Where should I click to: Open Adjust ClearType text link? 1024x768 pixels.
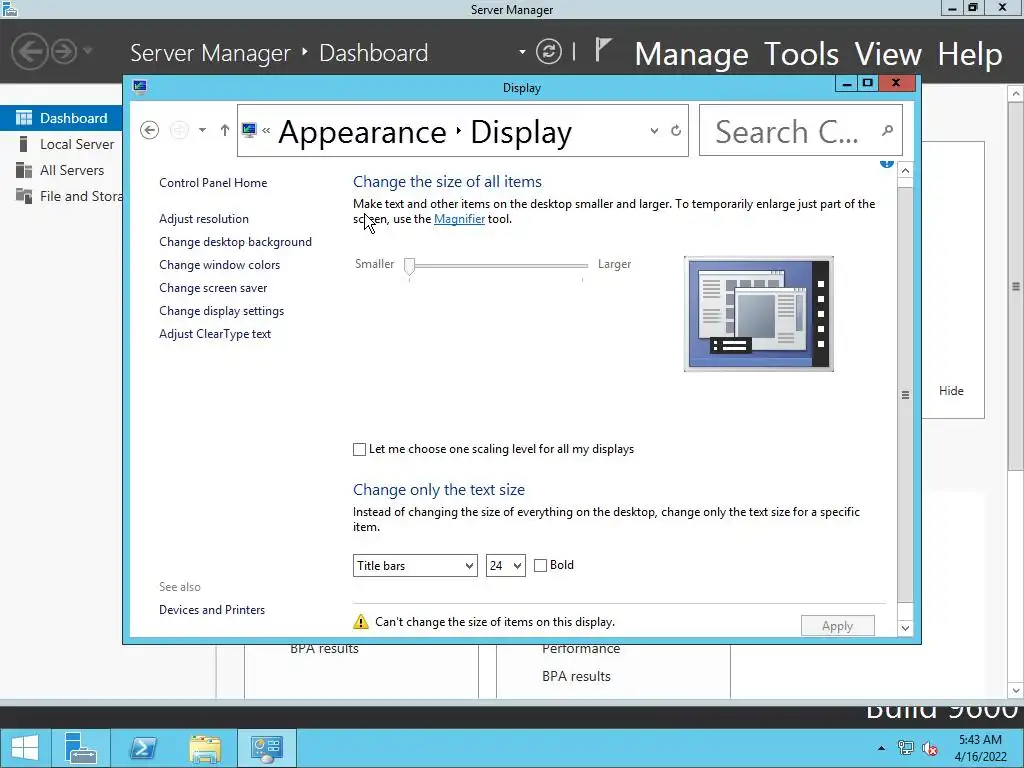215,334
